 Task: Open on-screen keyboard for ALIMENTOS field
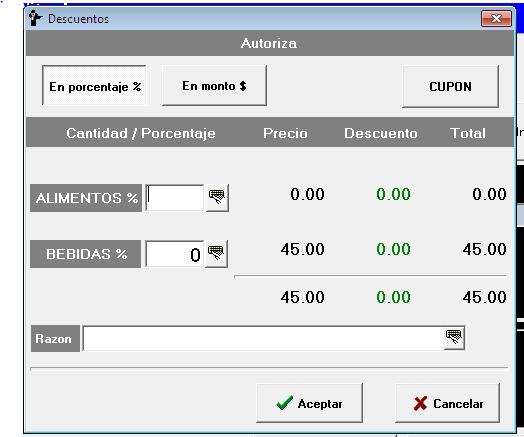[217, 197]
